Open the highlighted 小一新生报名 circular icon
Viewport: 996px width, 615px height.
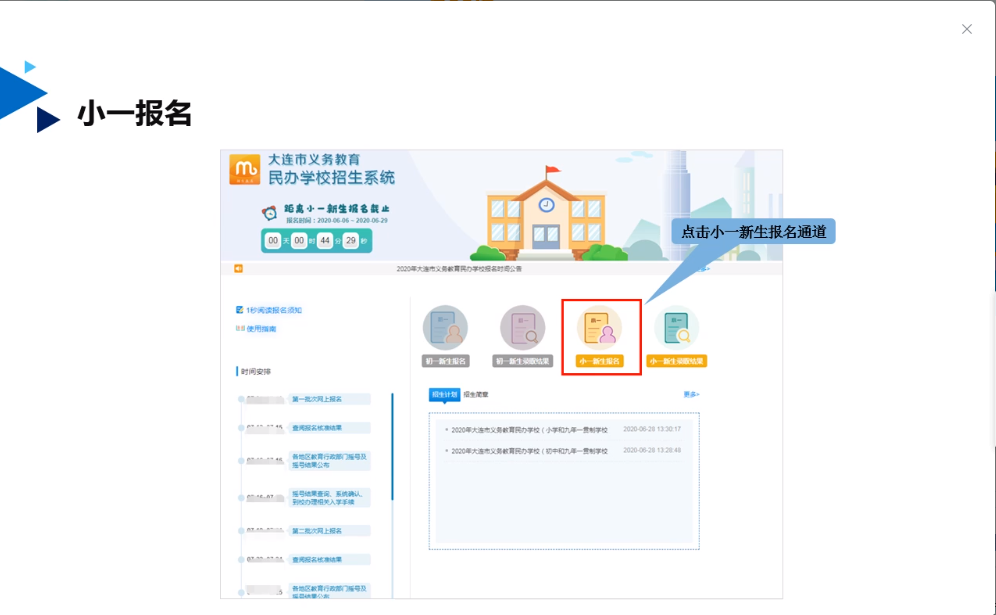tap(600, 327)
